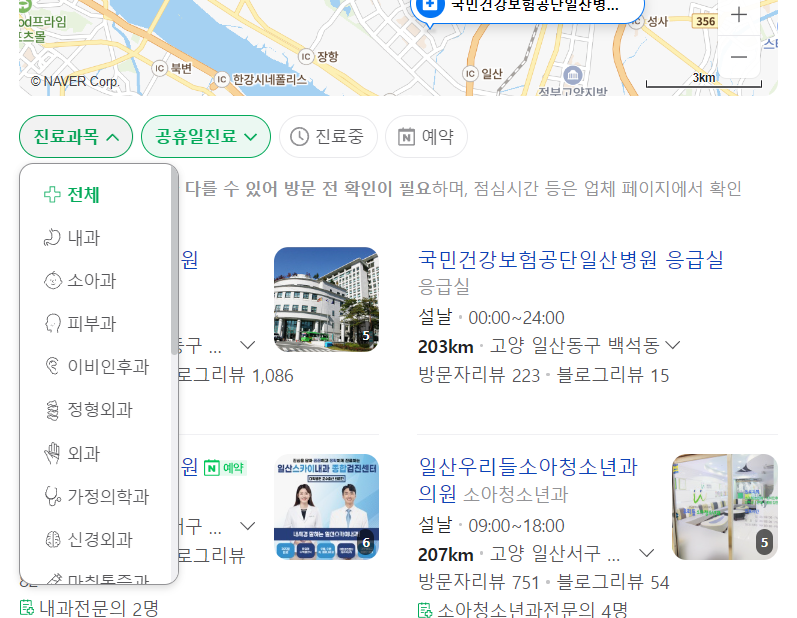Expand address for 고양 일산동구 백석동
The width and height of the screenshot is (797, 618).
tap(672, 346)
